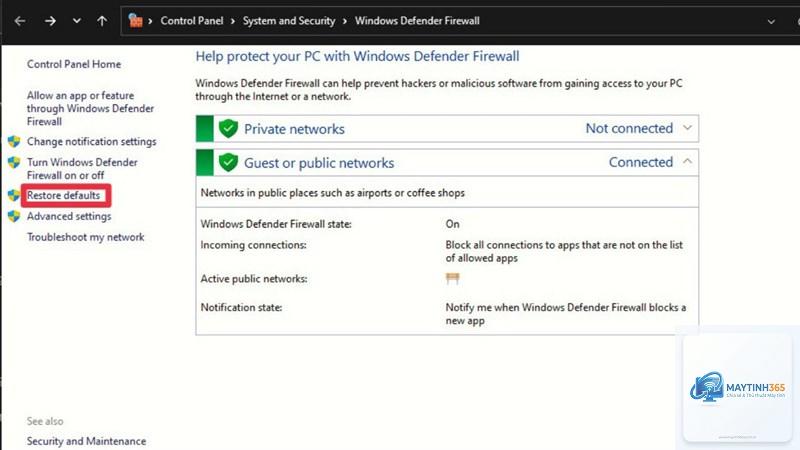Select Windows Defender Firewall breadcrumb segment
800x450 pixels.
click(417, 21)
